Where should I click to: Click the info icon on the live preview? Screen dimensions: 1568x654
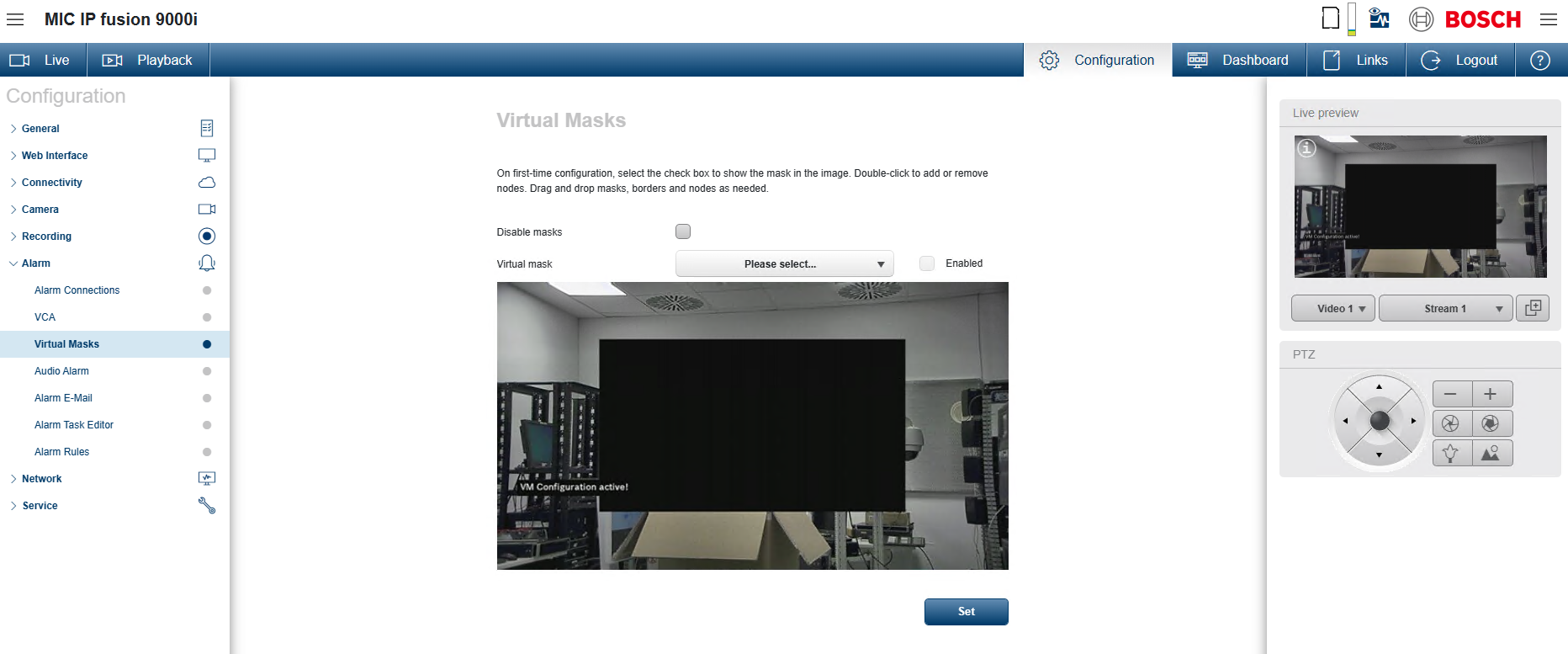tap(1306, 148)
